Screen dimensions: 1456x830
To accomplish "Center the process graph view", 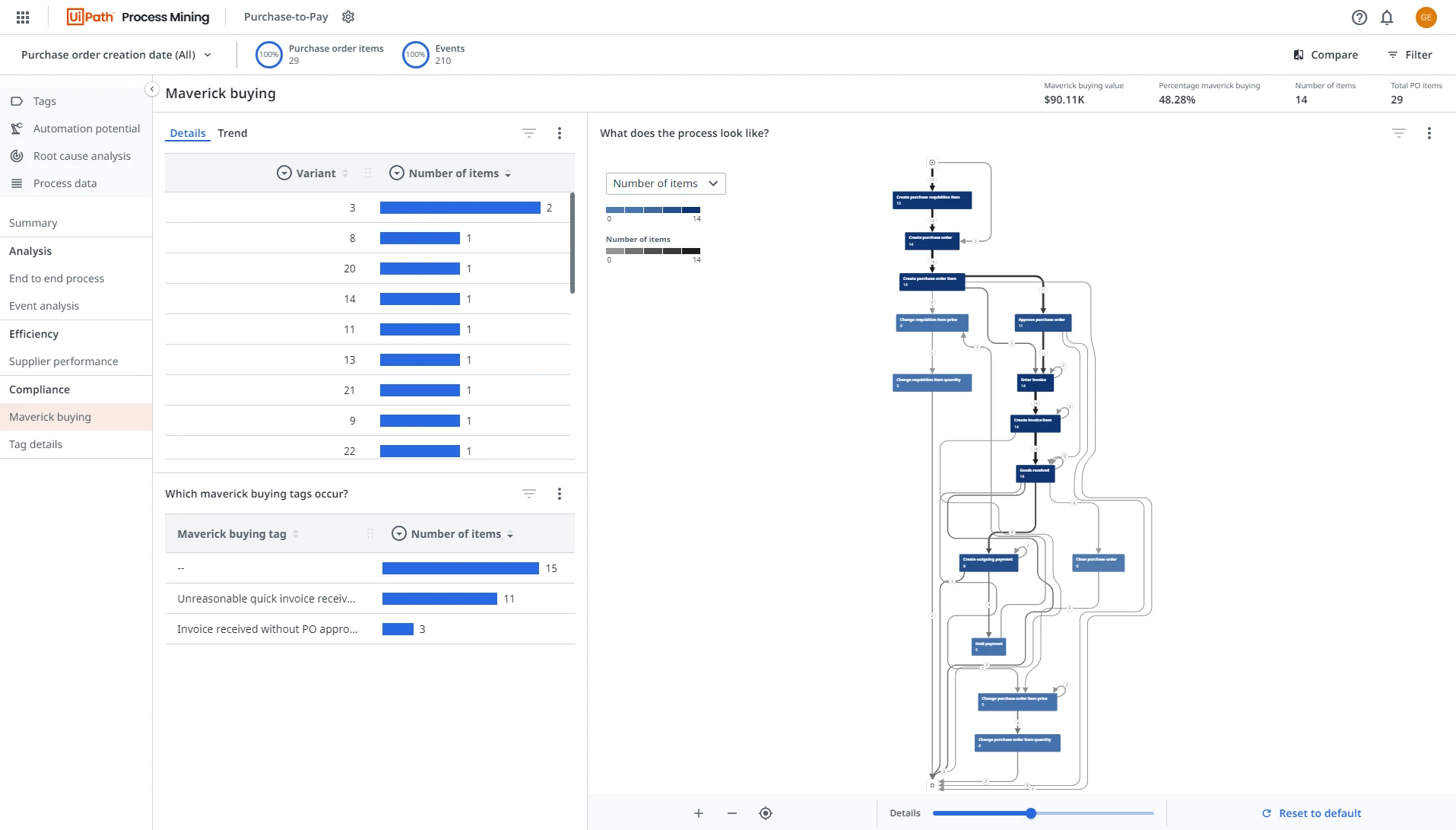I will coord(766,813).
